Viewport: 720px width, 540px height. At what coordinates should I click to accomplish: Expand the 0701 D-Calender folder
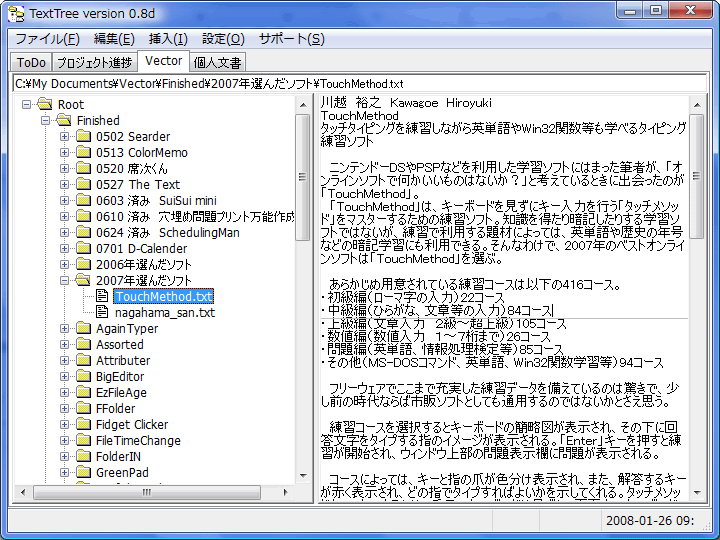click(x=64, y=248)
